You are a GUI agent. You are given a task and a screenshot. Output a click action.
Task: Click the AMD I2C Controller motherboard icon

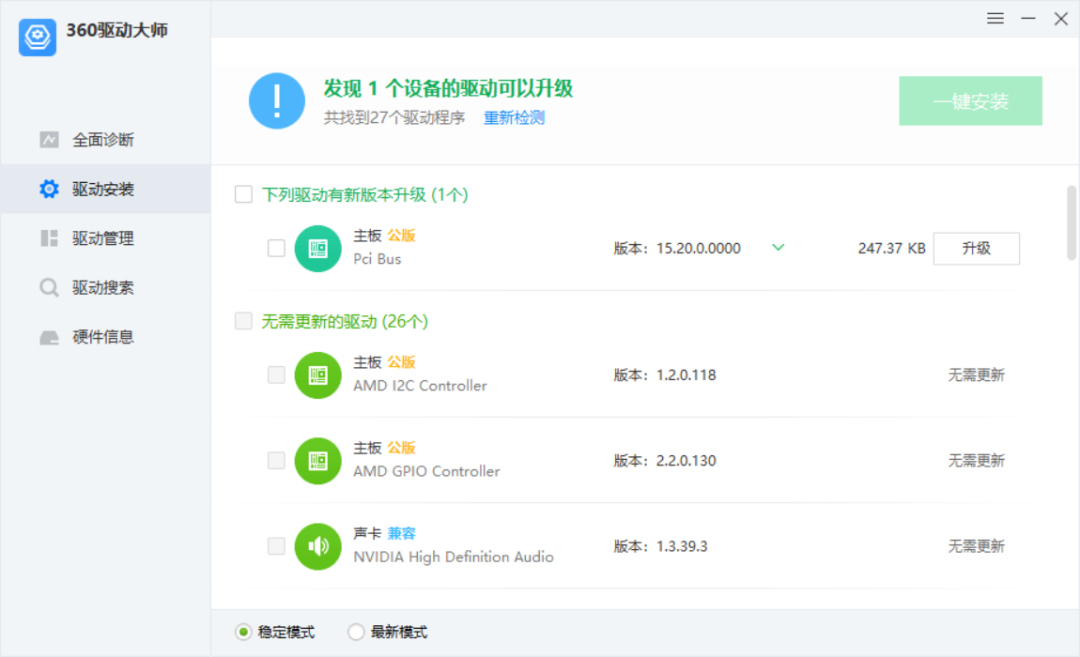(x=318, y=375)
